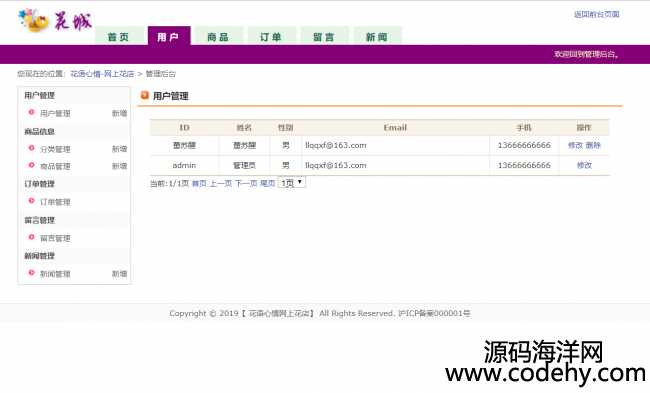Click the 花城 flower shop logo
The image size is (650, 393).
pyautogui.click(x=55, y=21)
